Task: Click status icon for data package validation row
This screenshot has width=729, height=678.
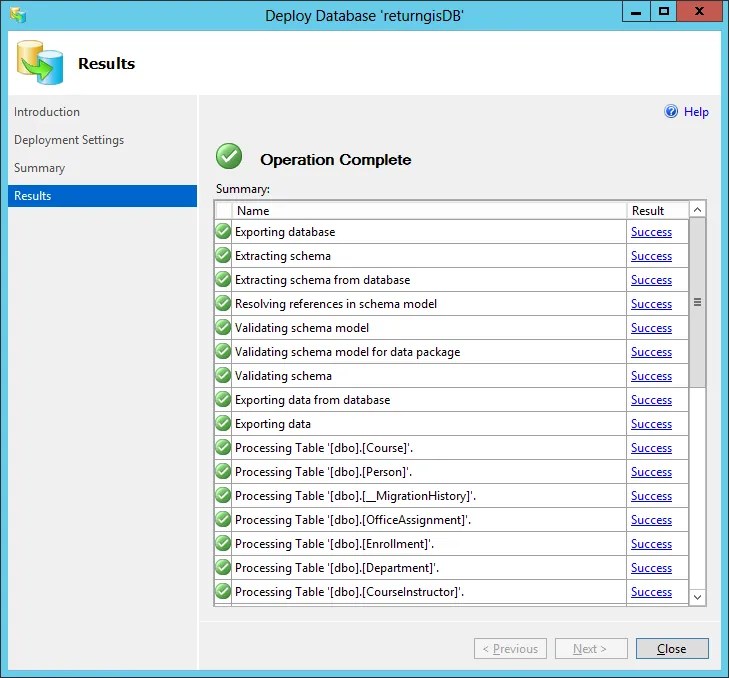Action: (x=223, y=351)
